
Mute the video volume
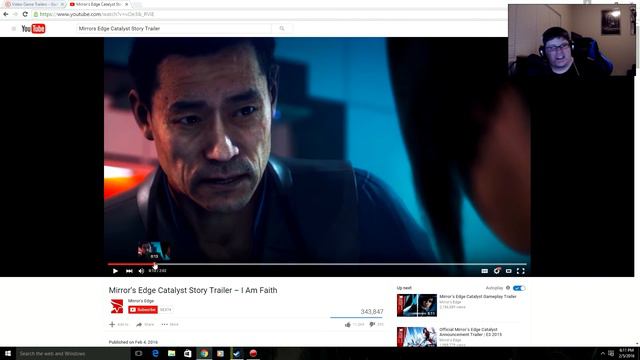coord(141,271)
